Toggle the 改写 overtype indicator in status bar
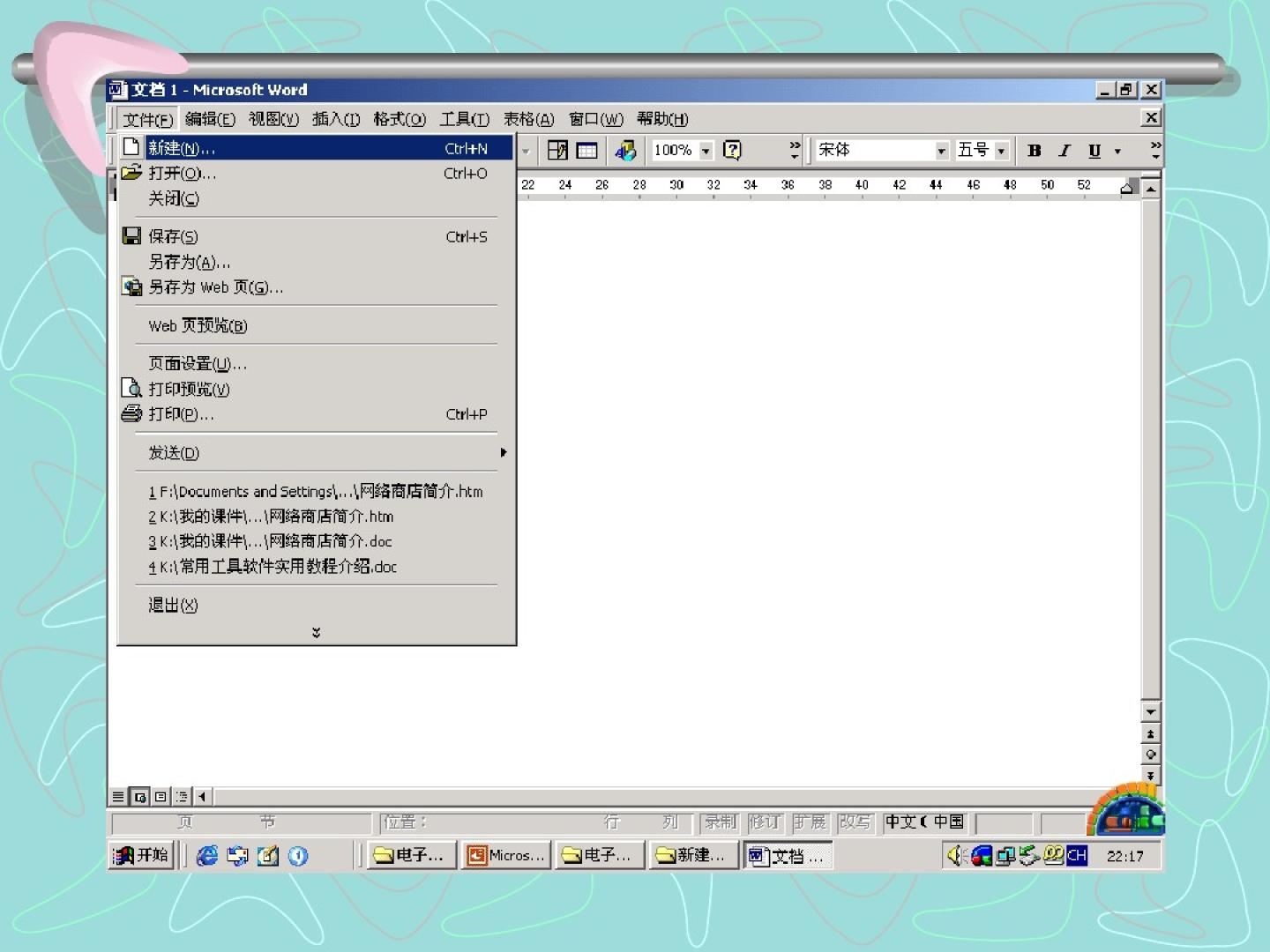This screenshot has height=952, width=1270. tap(854, 822)
